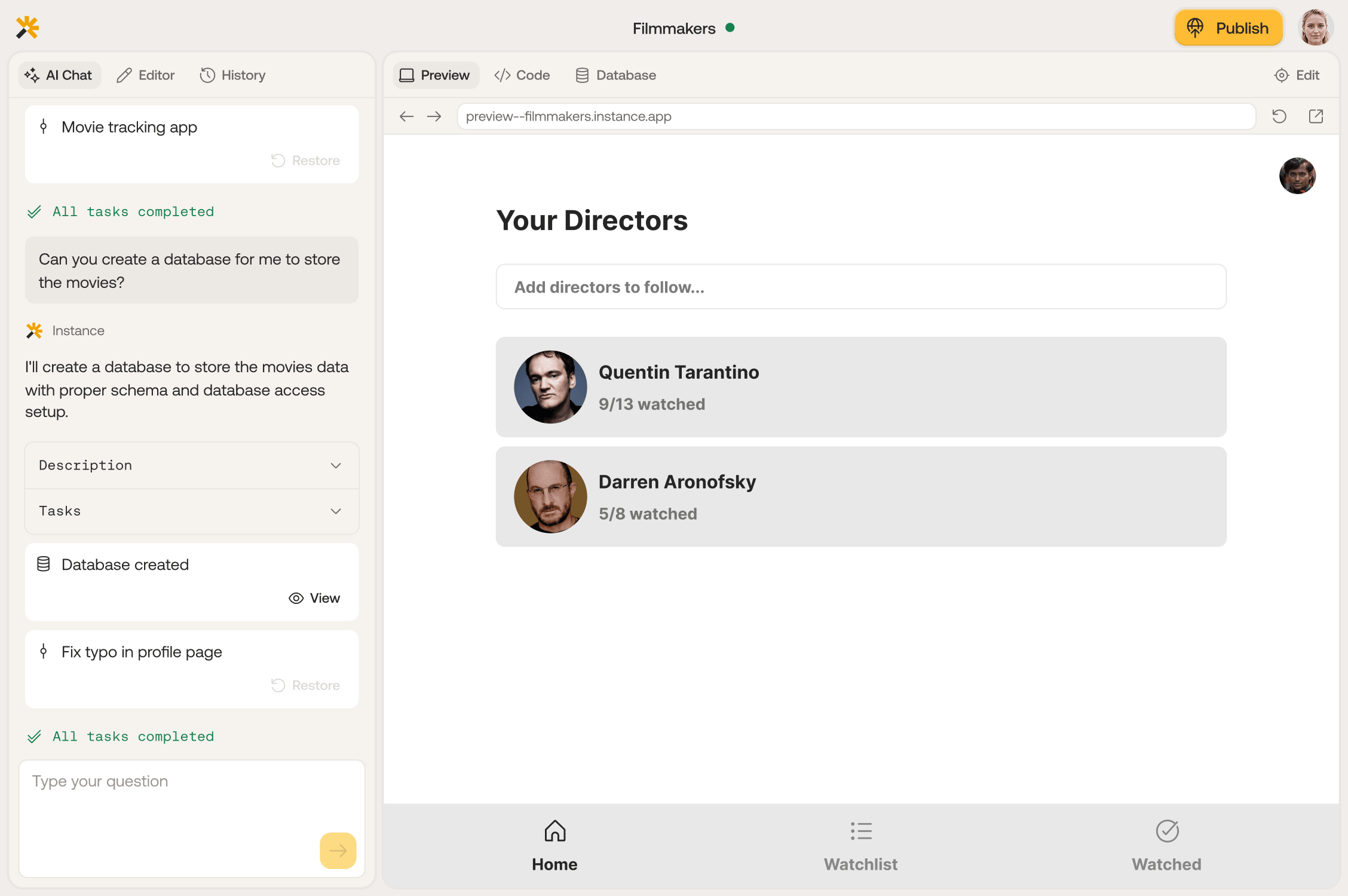Open the user account avatar in header
Screen dimensions: 1348x896
pos(1315,28)
